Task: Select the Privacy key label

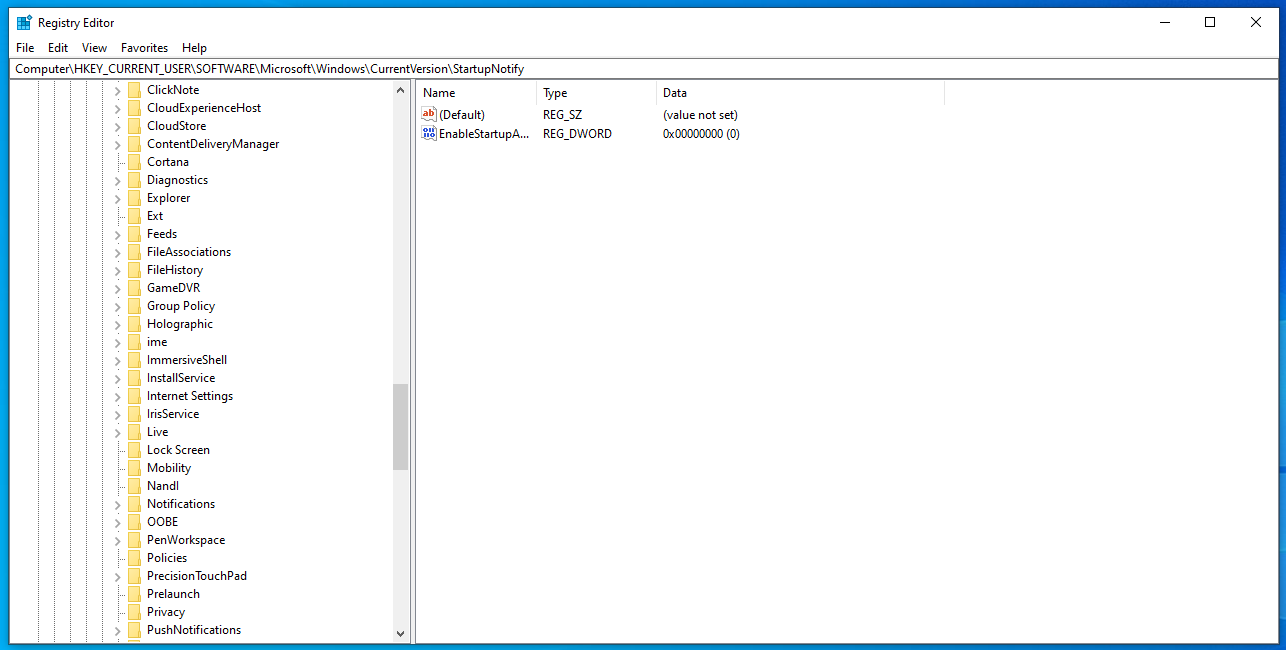Action: tap(166, 612)
